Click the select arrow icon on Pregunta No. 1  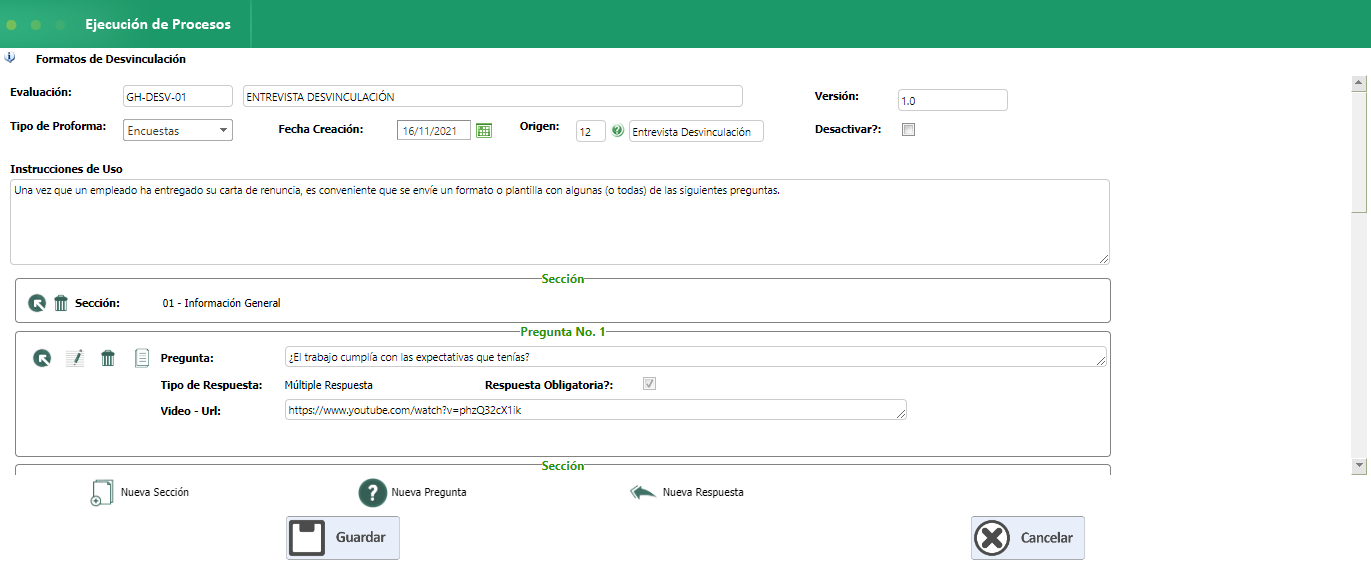[x=42, y=358]
